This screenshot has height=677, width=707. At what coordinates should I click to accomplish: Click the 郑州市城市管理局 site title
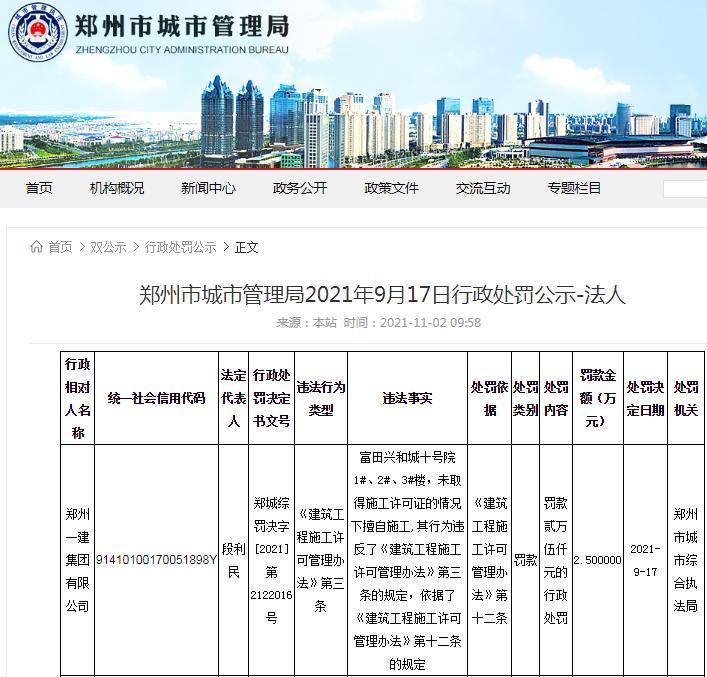point(181,27)
